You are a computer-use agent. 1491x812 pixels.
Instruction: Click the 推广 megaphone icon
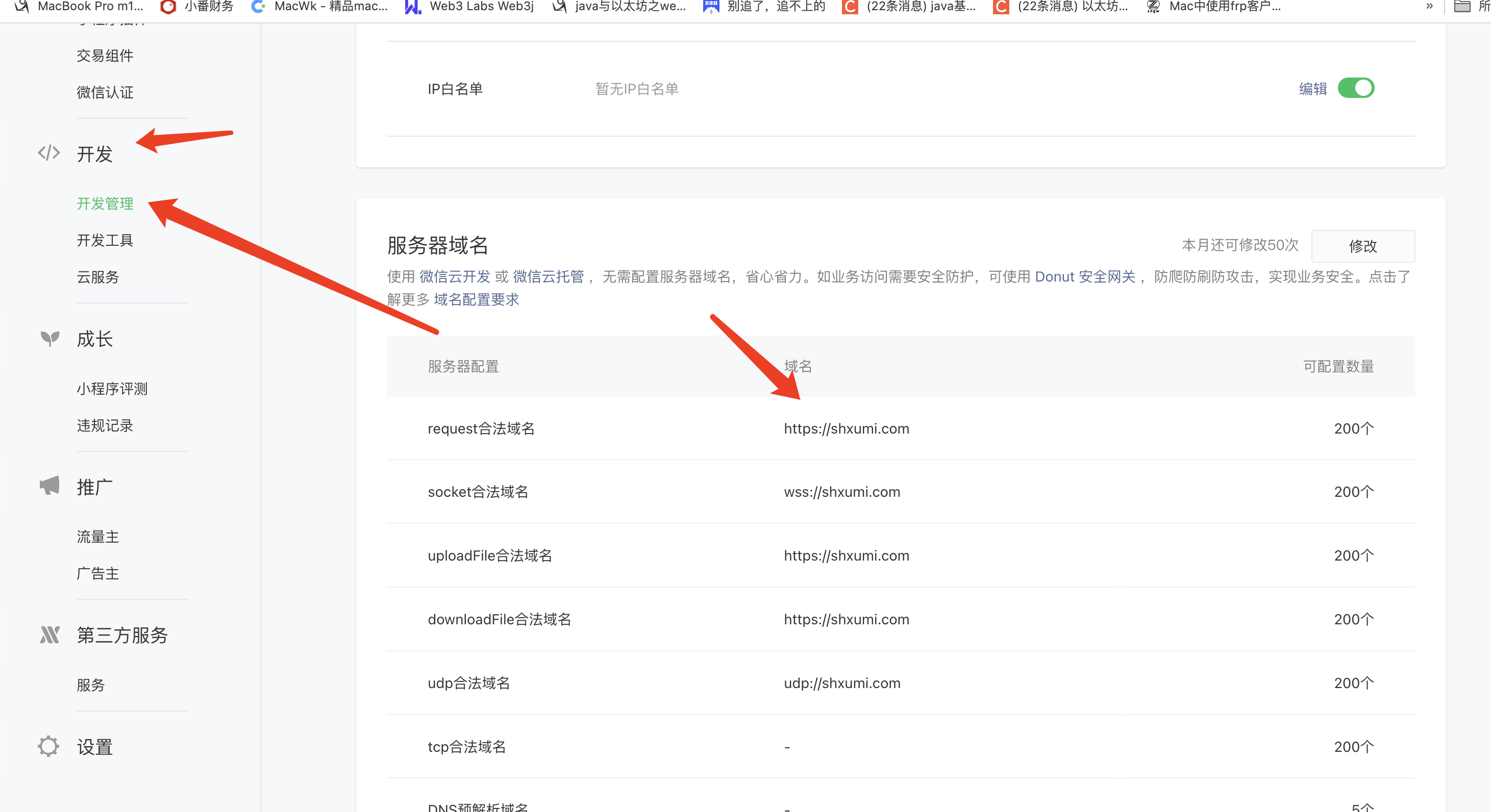49,486
